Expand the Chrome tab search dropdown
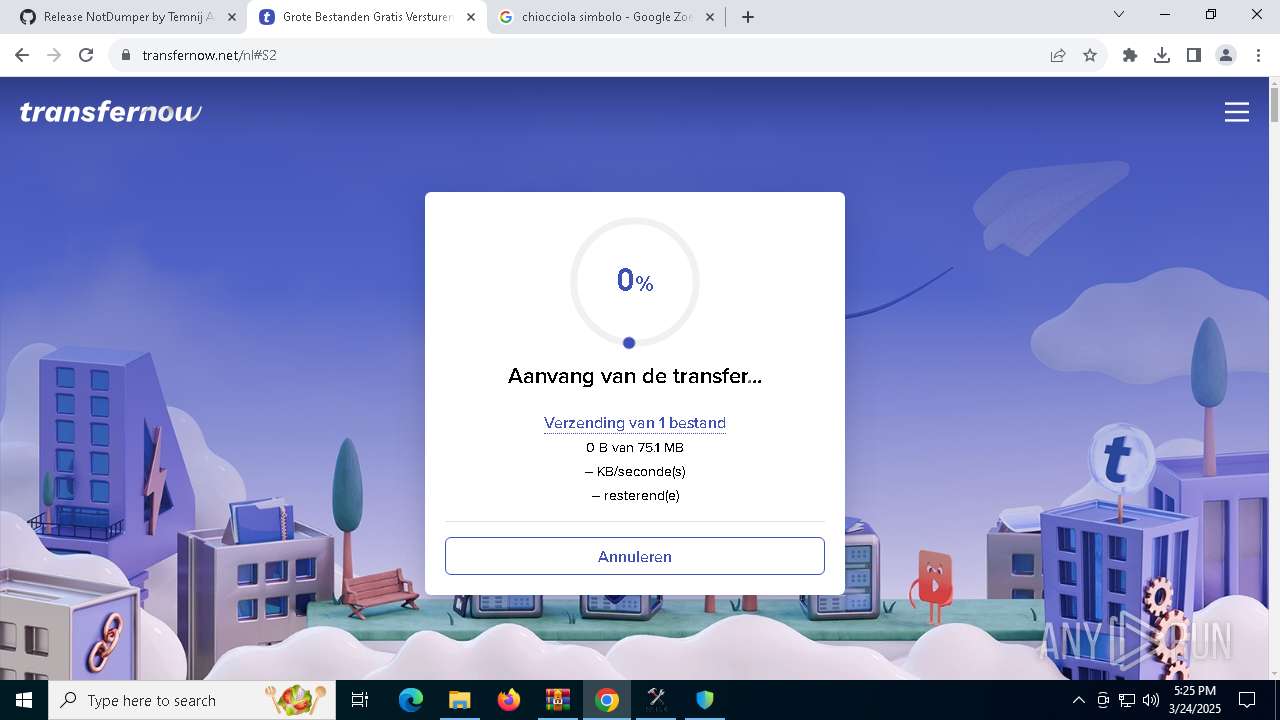1280x720 pixels. [1119, 14]
